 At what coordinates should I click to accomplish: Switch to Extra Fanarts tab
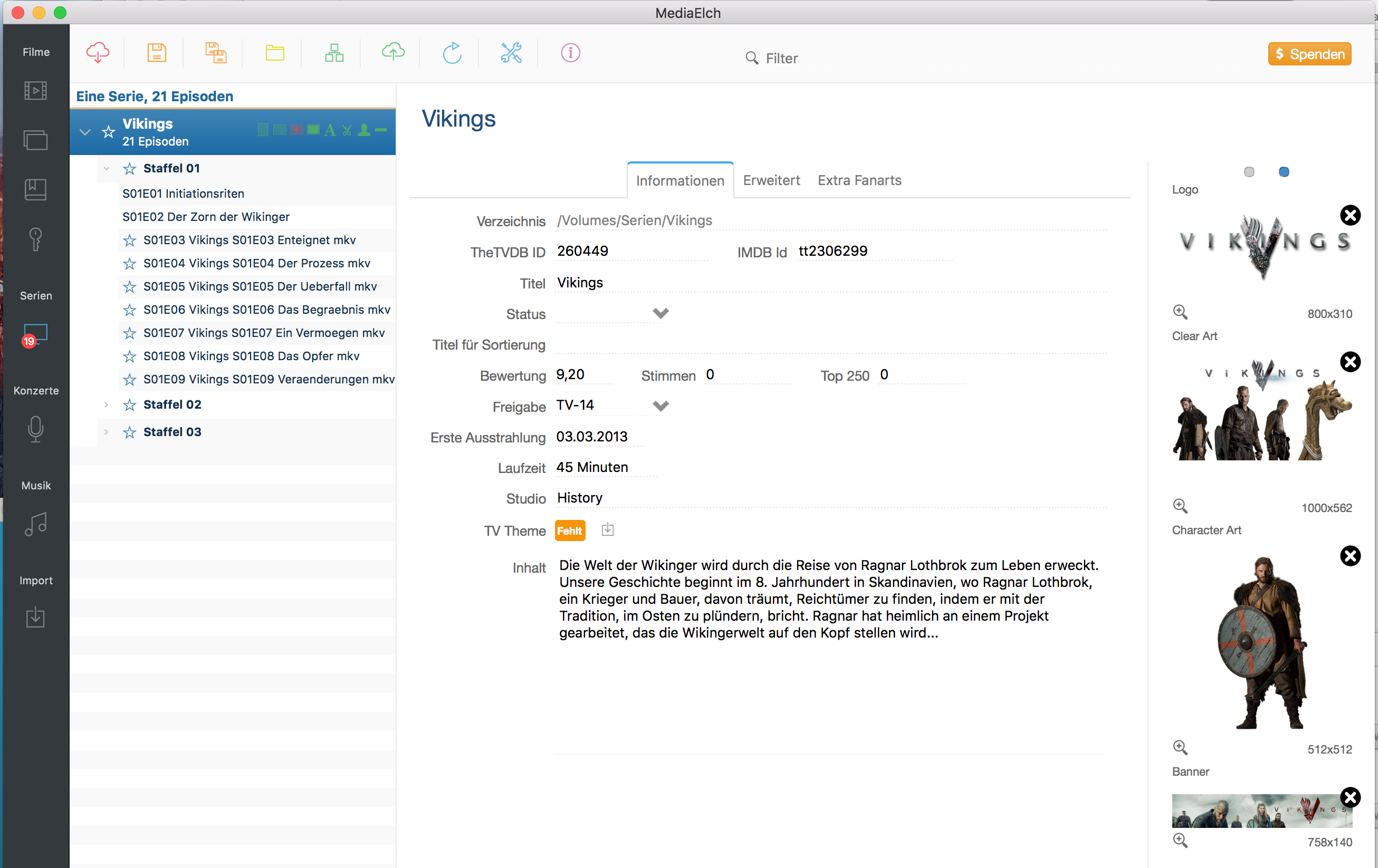(859, 180)
